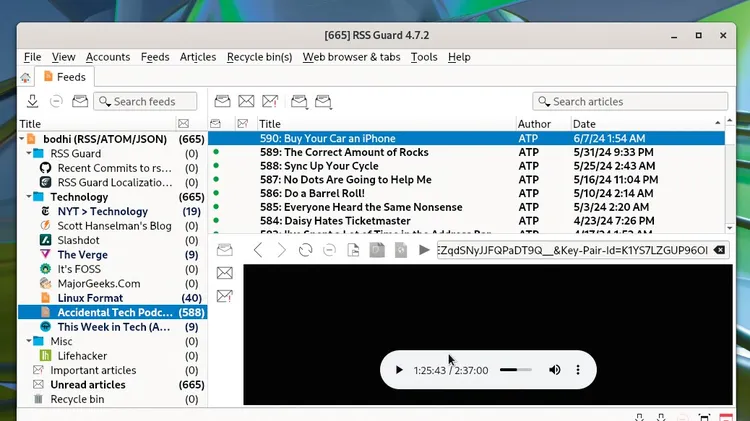The image size is (750, 421).
Task: Open the Recycle bin(s) menu
Action: click(260, 57)
